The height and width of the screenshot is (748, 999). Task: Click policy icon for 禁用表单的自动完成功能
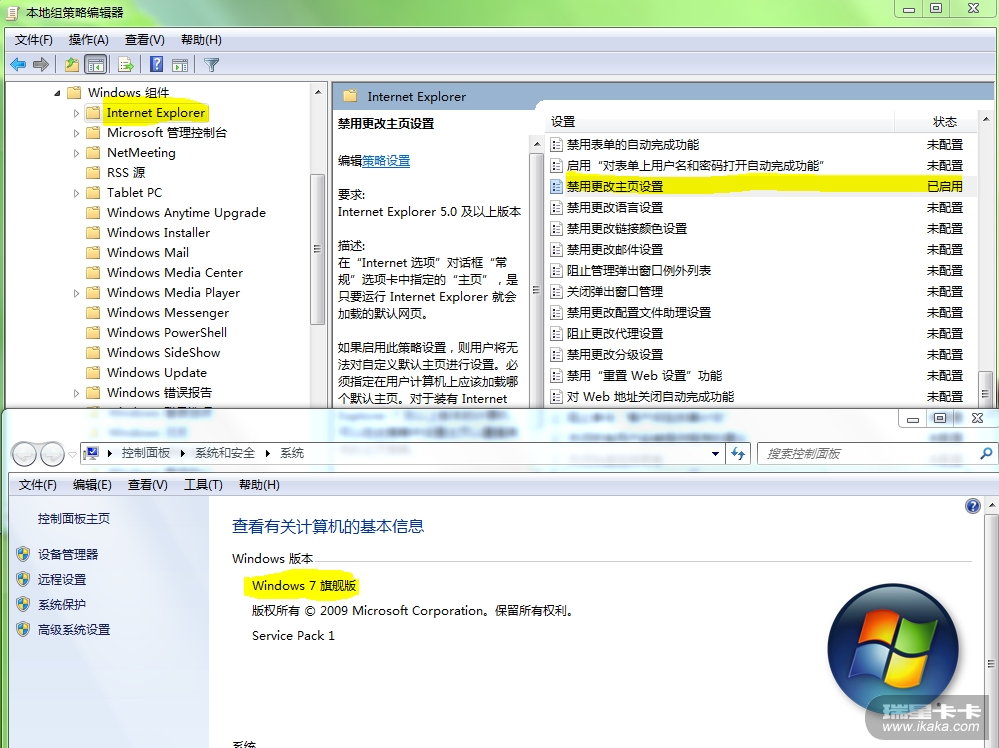556,145
